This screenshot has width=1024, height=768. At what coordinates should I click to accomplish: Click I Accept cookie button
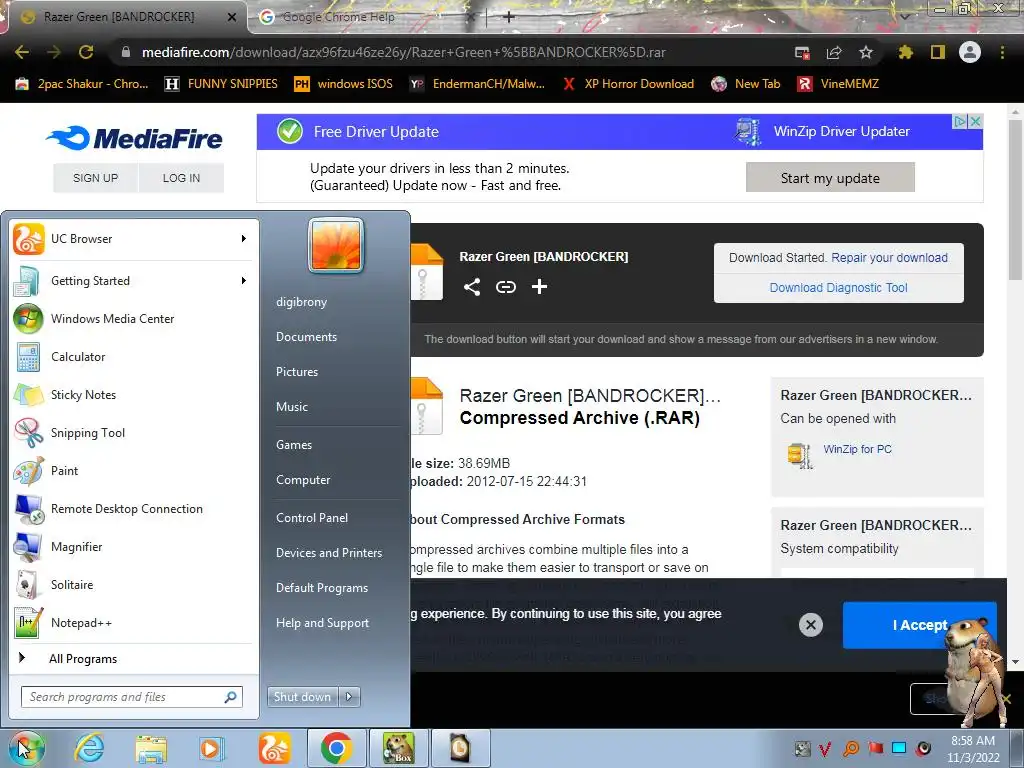920,625
